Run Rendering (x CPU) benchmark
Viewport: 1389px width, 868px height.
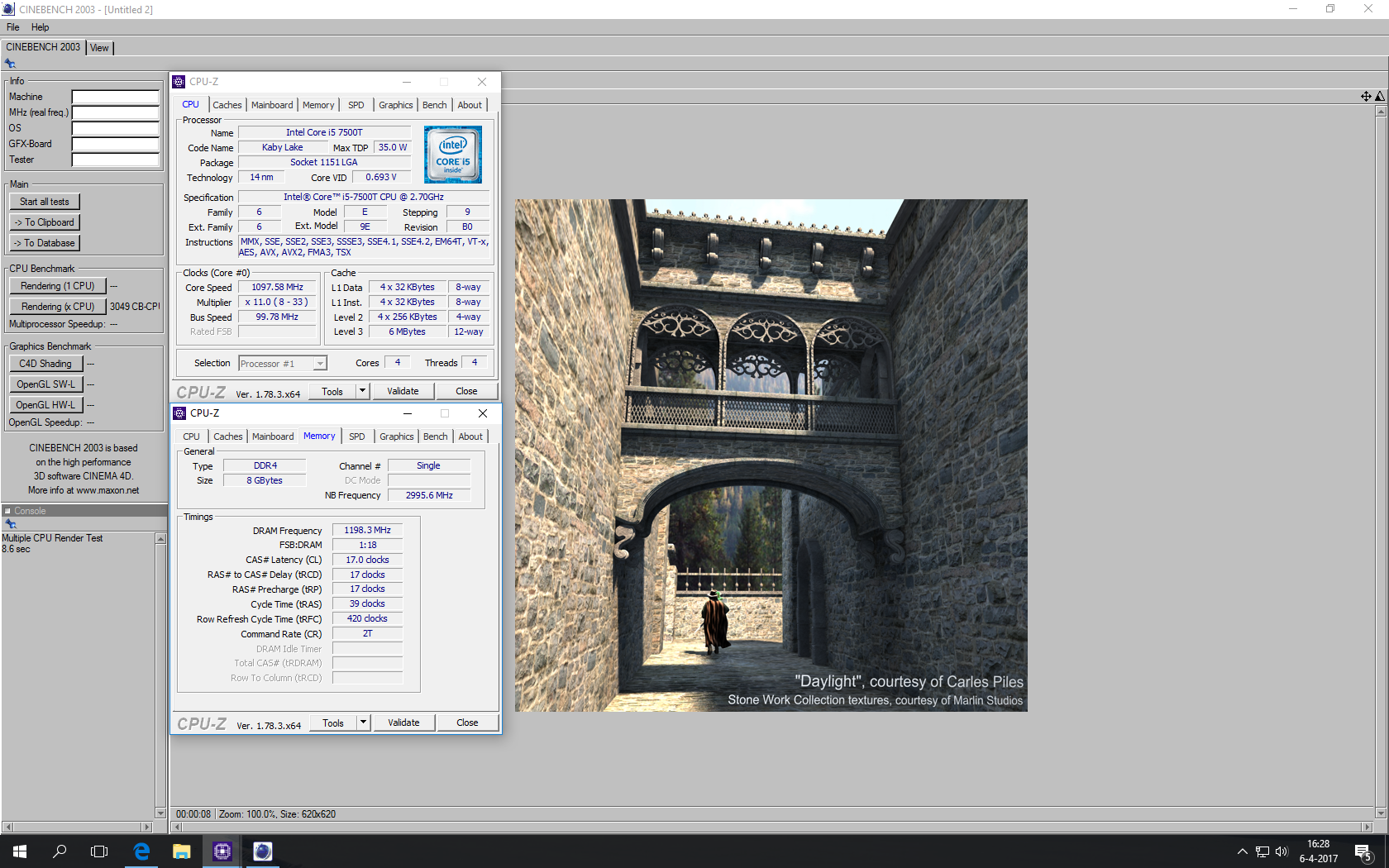pos(58,307)
